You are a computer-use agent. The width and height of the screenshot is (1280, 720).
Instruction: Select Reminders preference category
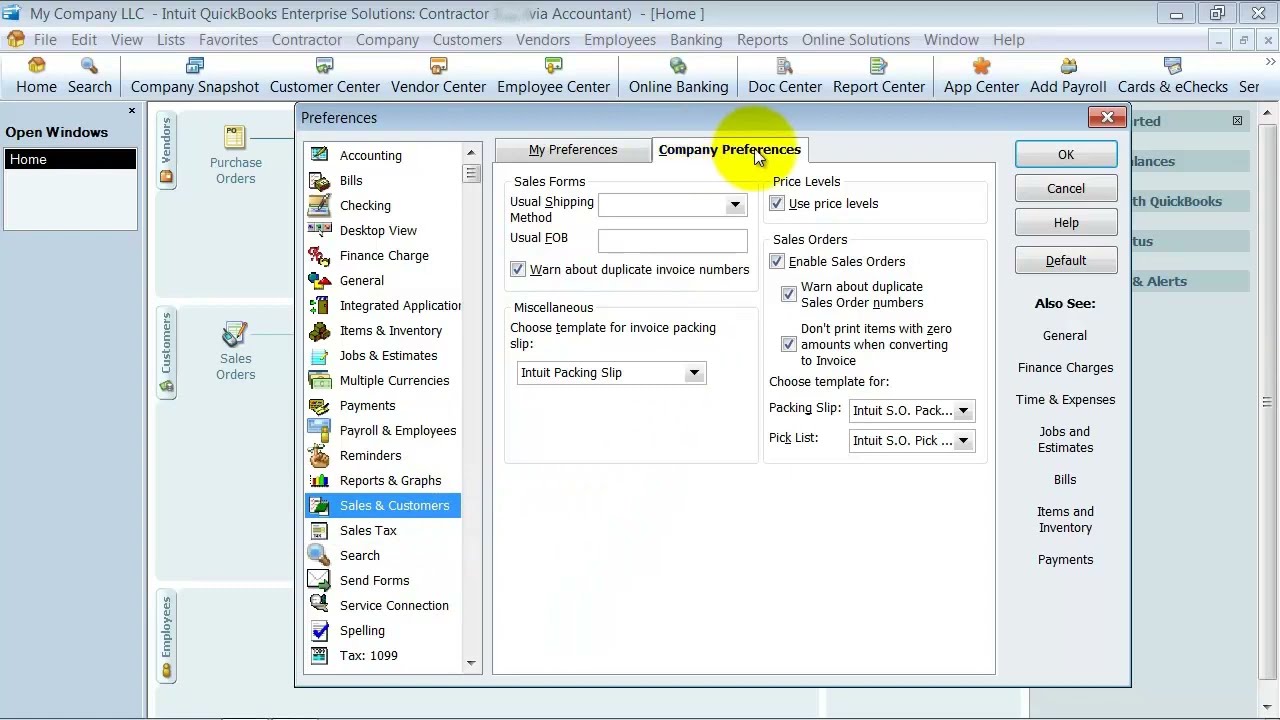382,455
